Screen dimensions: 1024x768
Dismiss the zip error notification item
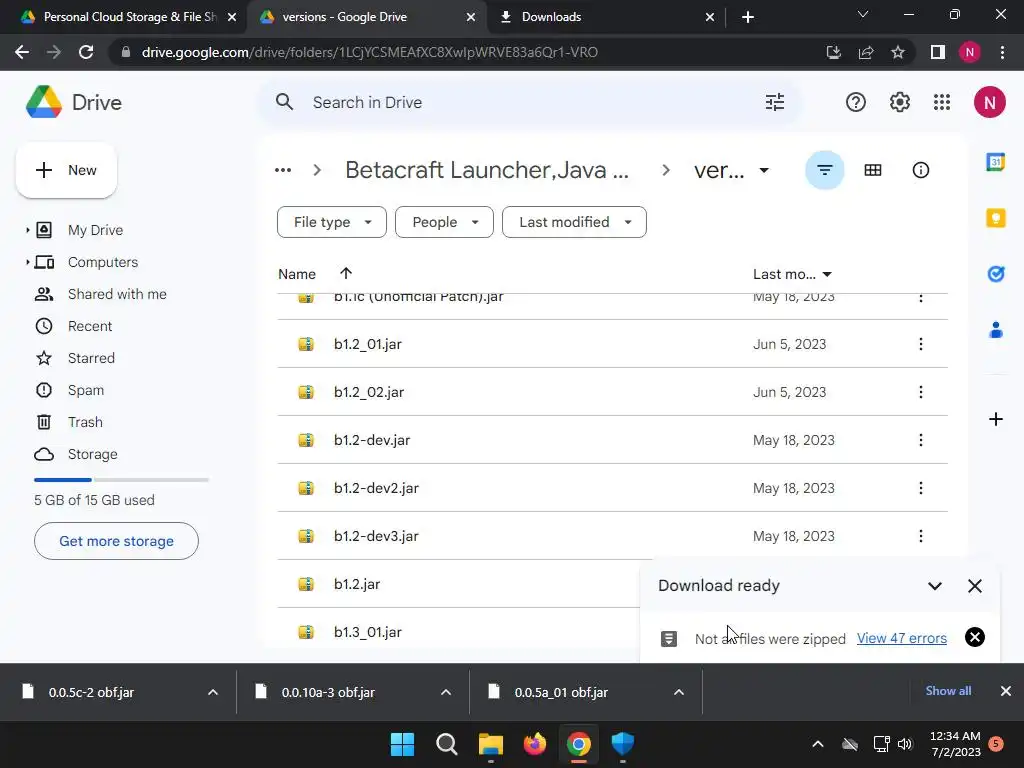974,637
